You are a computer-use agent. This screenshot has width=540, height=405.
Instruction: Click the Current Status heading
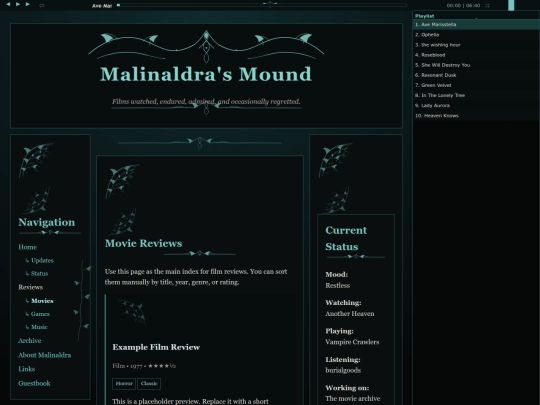pos(346,238)
